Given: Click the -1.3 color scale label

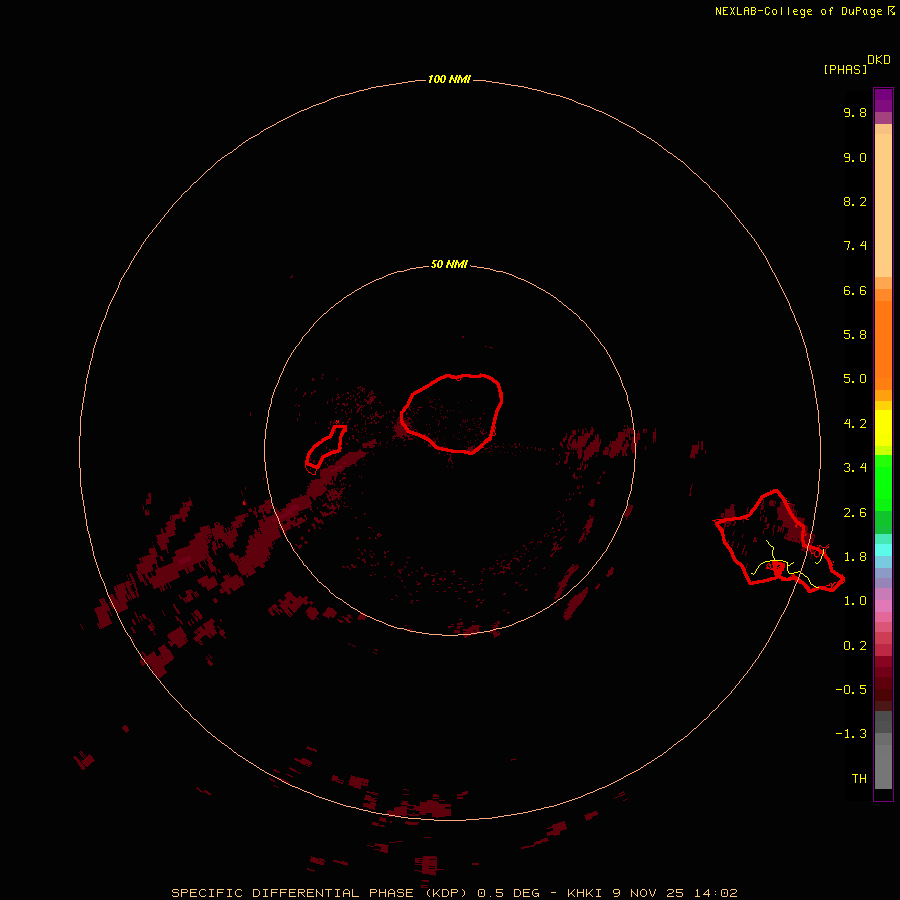Looking at the screenshot, I should 851,734.
